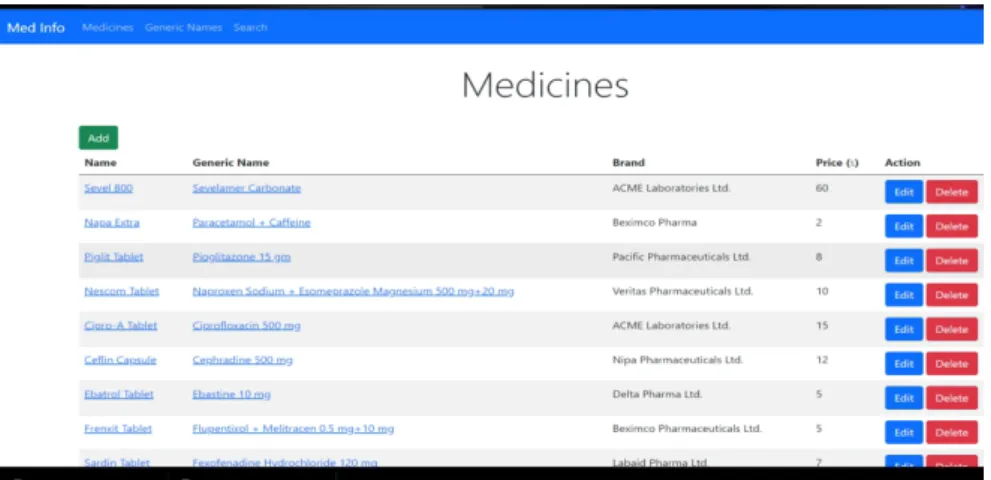The height and width of the screenshot is (480, 991).
Task: Open the Ceflin Capsule medicine link
Action: 120,360
